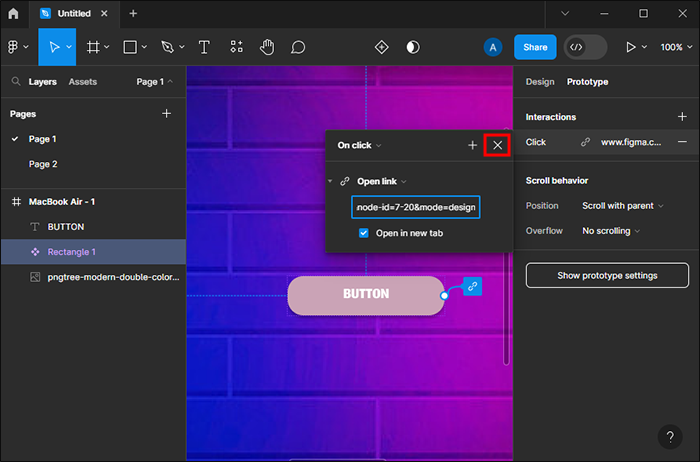700x462 pixels.
Task: Open the 100% zoom dropdown
Action: click(x=671, y=47)
